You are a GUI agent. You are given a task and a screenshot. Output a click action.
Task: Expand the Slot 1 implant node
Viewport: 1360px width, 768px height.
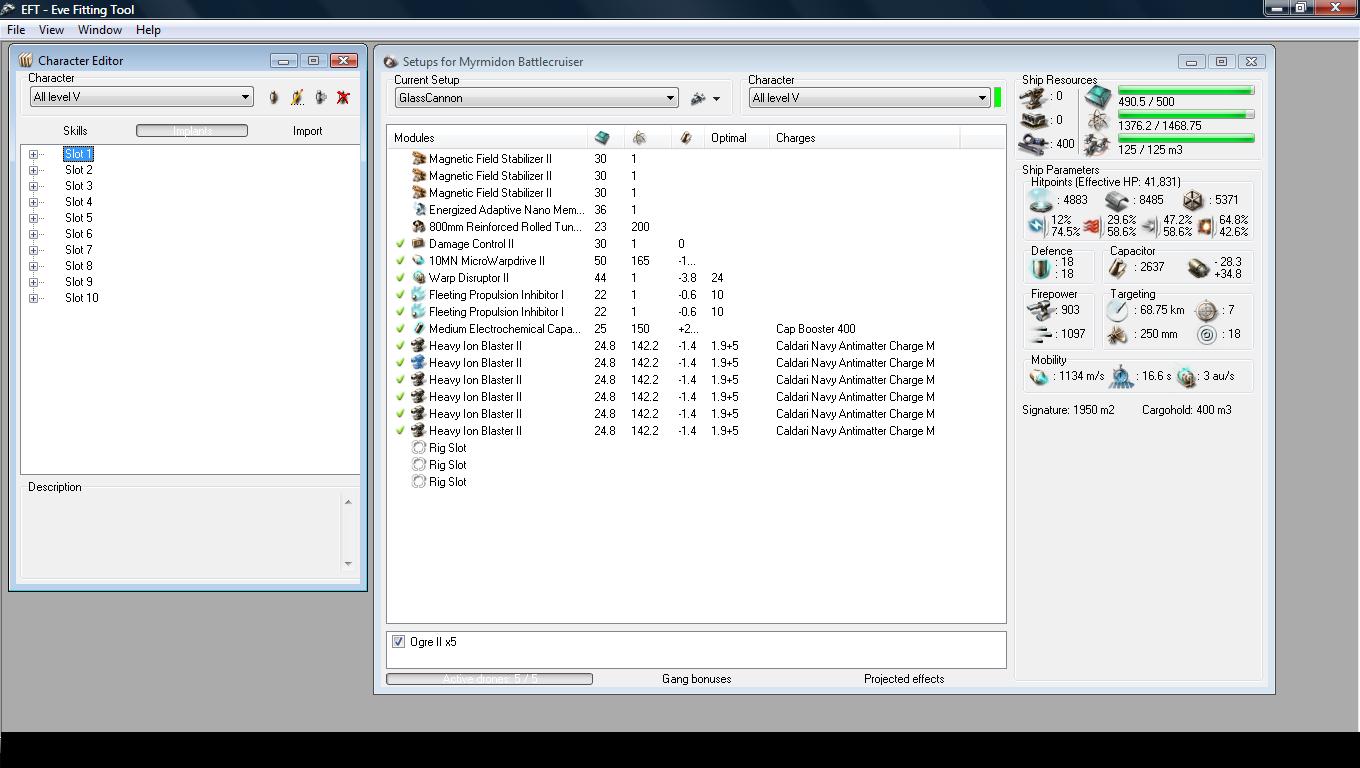(33, 154)
